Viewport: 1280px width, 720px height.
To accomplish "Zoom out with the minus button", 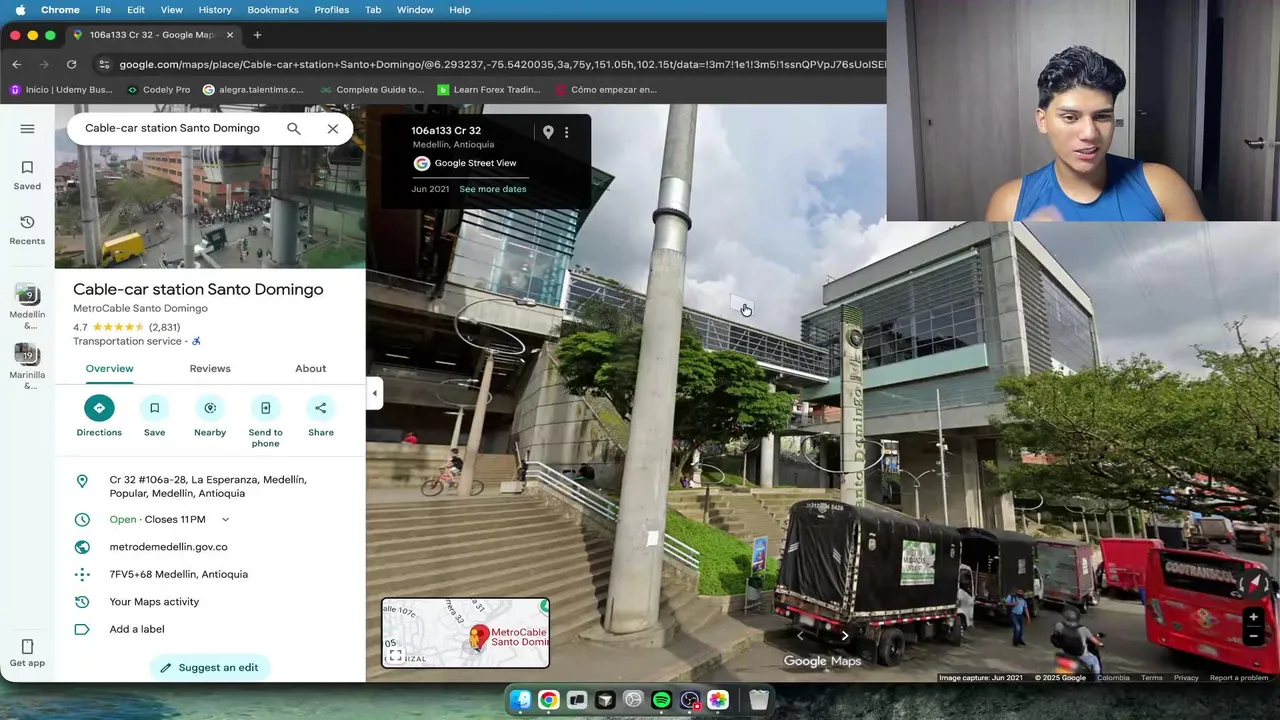I will tap(1253, 636).
